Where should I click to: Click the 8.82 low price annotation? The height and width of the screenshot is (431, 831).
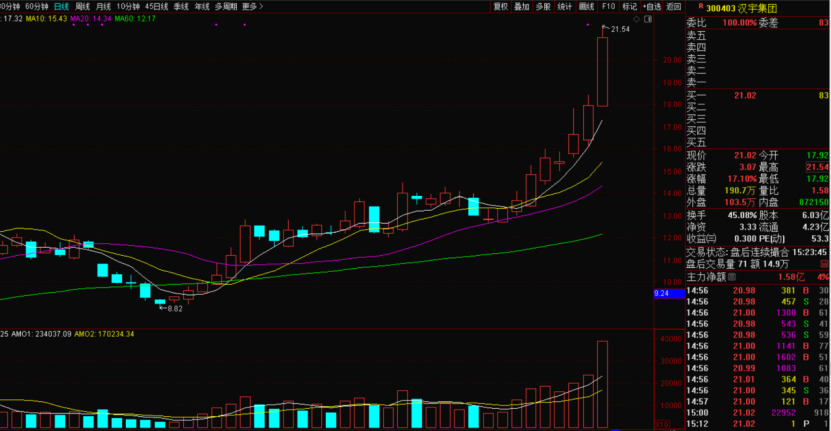(175, 309)
